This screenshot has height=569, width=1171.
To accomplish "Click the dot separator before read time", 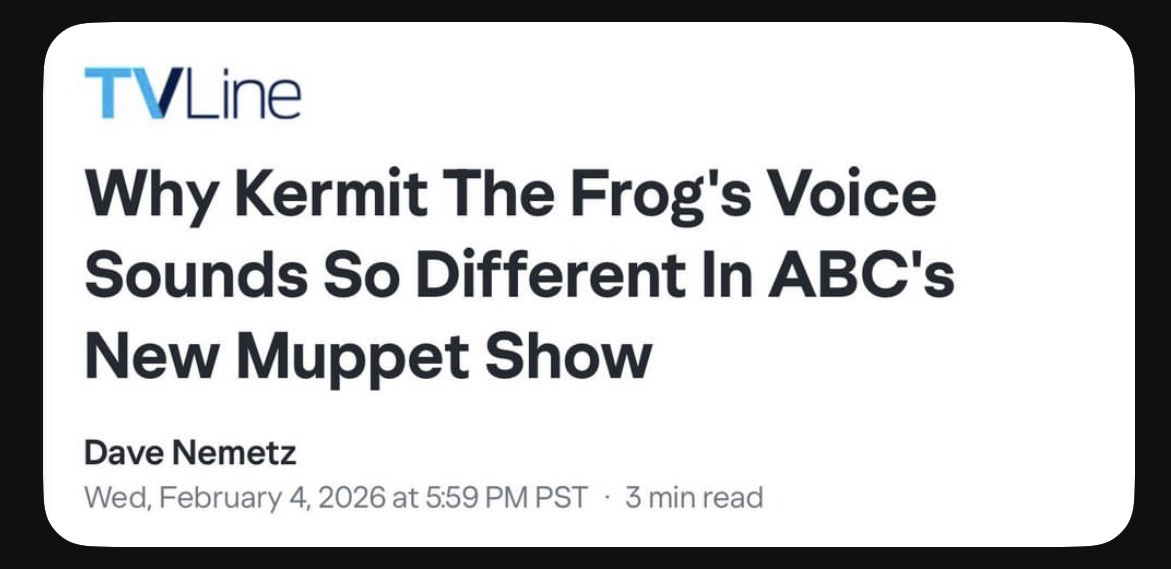I will [x=606, y=497].
